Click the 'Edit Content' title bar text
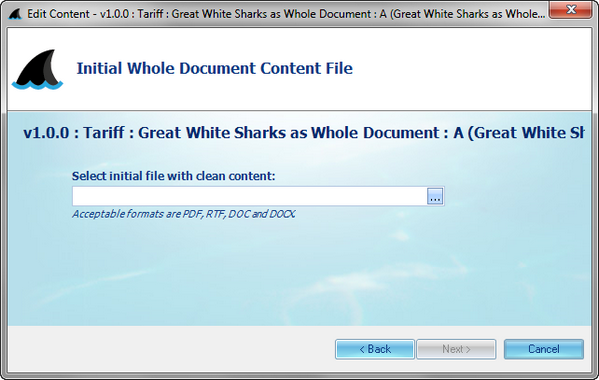This screenshot has height=380, width=599. (x=58, y=14)
